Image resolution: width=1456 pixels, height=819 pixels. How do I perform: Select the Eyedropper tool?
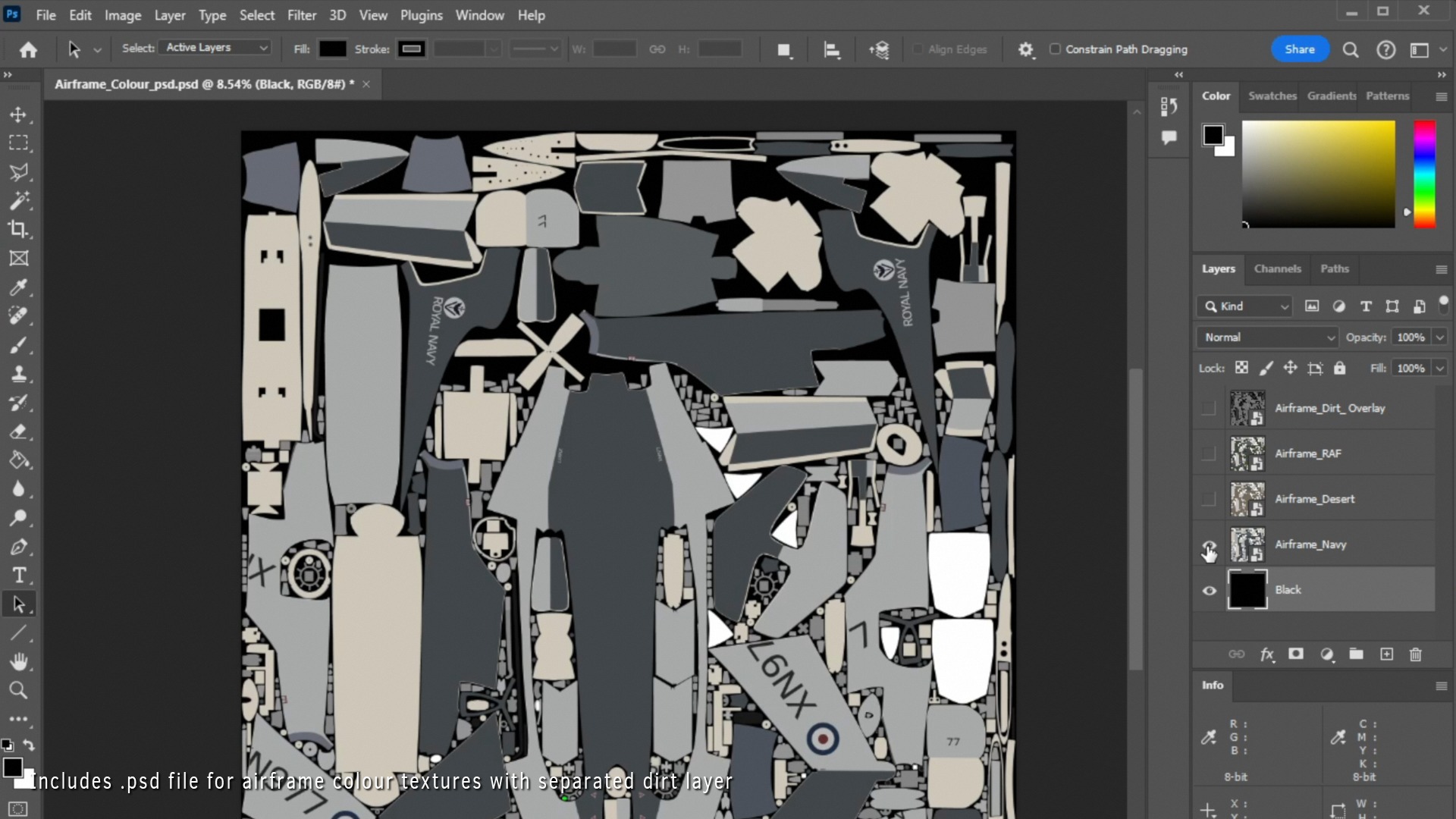point(18,287)
